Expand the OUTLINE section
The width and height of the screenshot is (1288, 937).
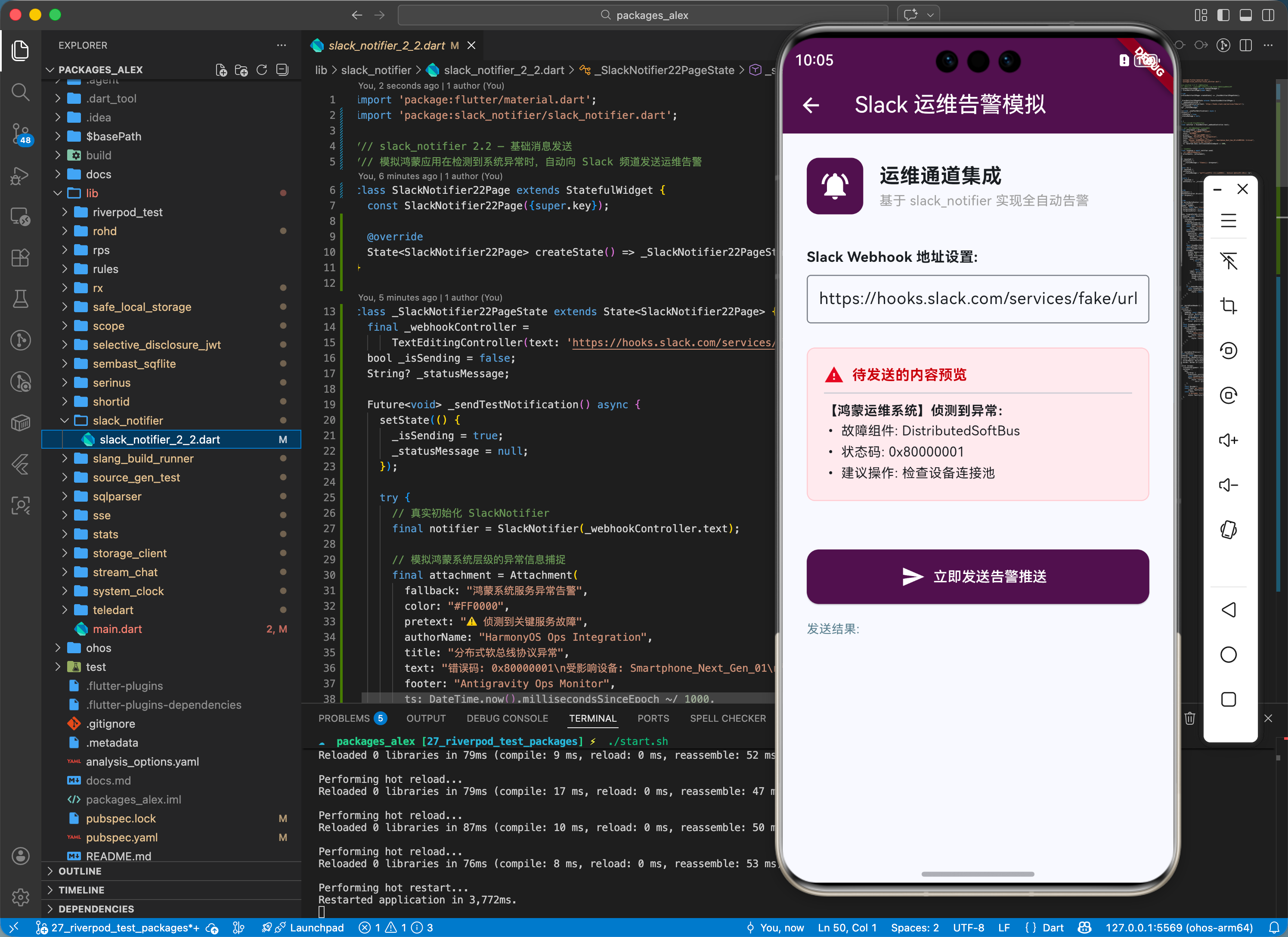[80, 871]
